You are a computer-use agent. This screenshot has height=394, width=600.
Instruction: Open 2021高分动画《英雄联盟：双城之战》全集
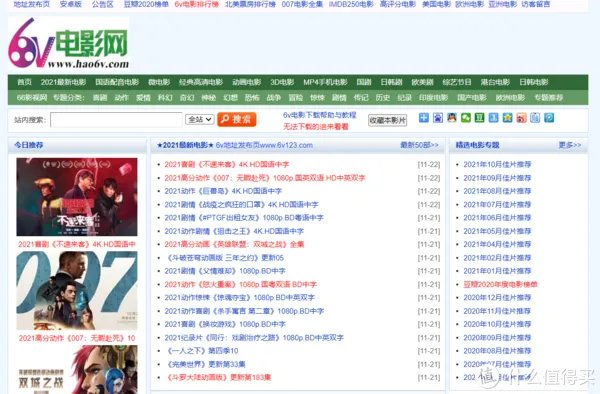point(234,244)
